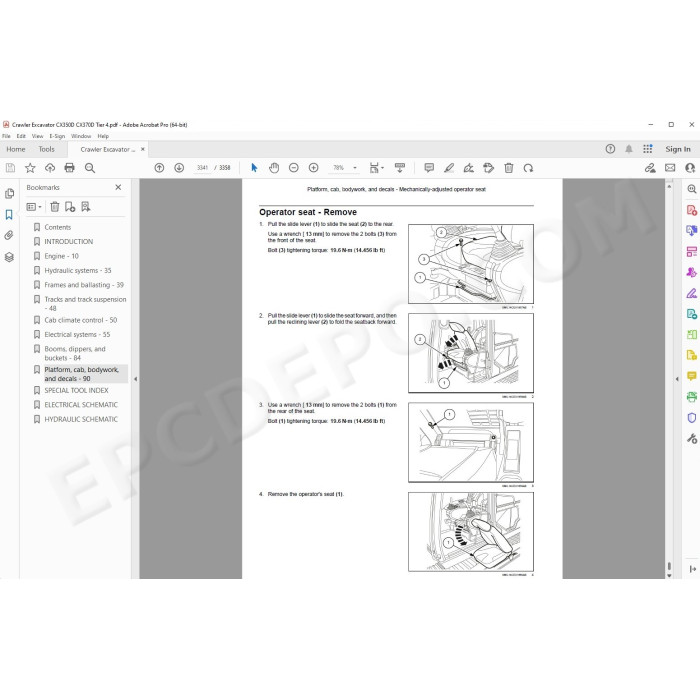Click the Sign In button

pyautogui.click(x=678, y=149)
